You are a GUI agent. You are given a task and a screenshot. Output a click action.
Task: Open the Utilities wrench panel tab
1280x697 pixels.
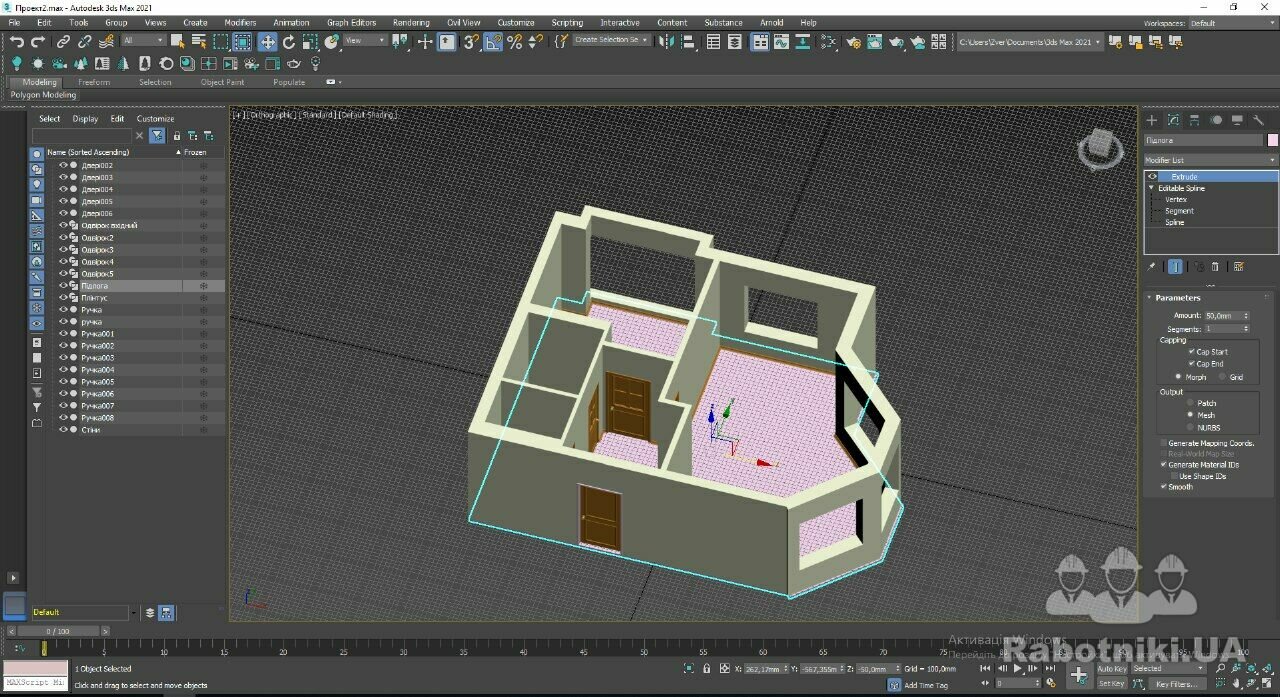coord(1258,120)
